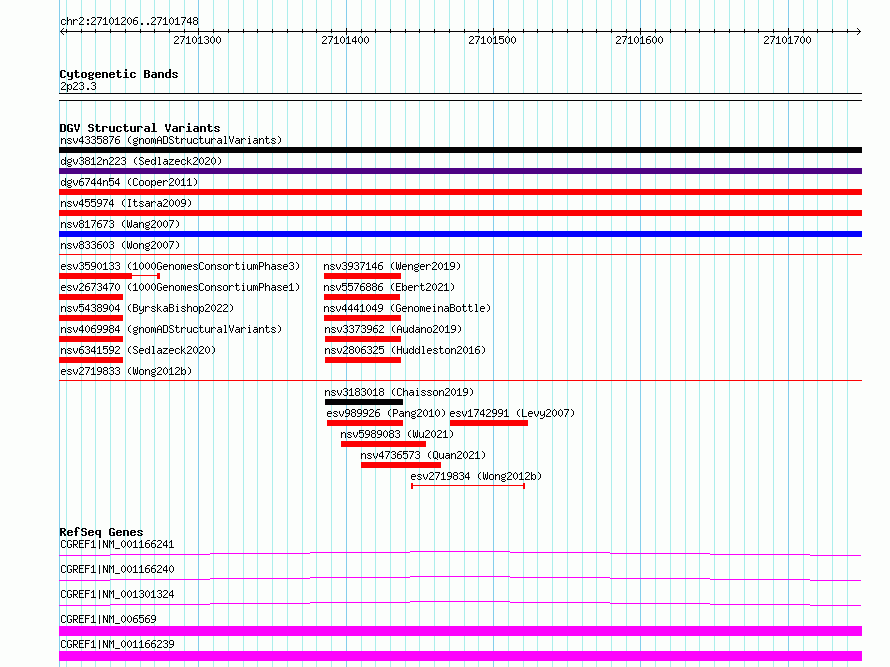The image size is (890, 667).
Task: Click the black nsv4335876 variant bar
Action: [460, 150]
